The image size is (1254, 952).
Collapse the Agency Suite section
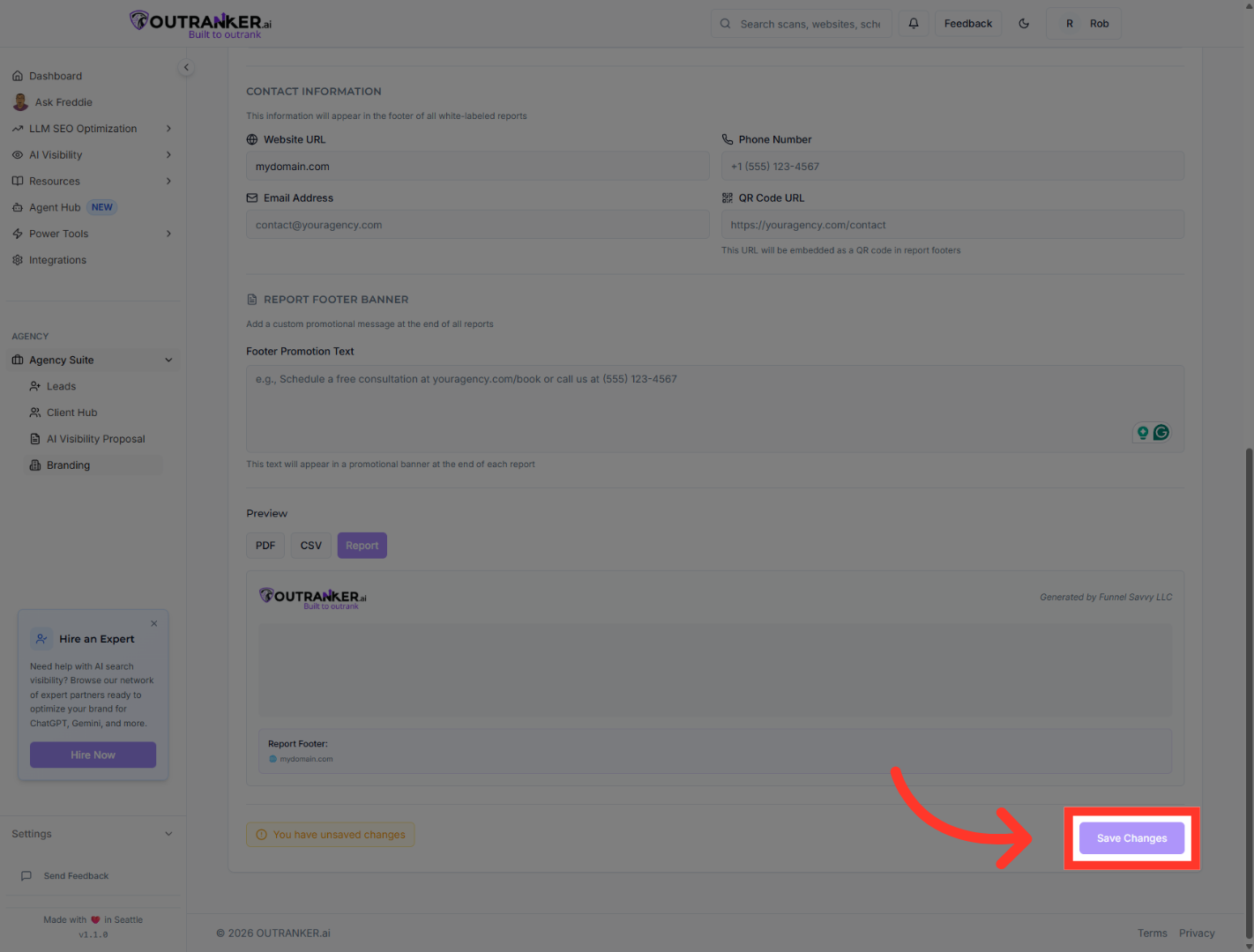click(168, 360)
